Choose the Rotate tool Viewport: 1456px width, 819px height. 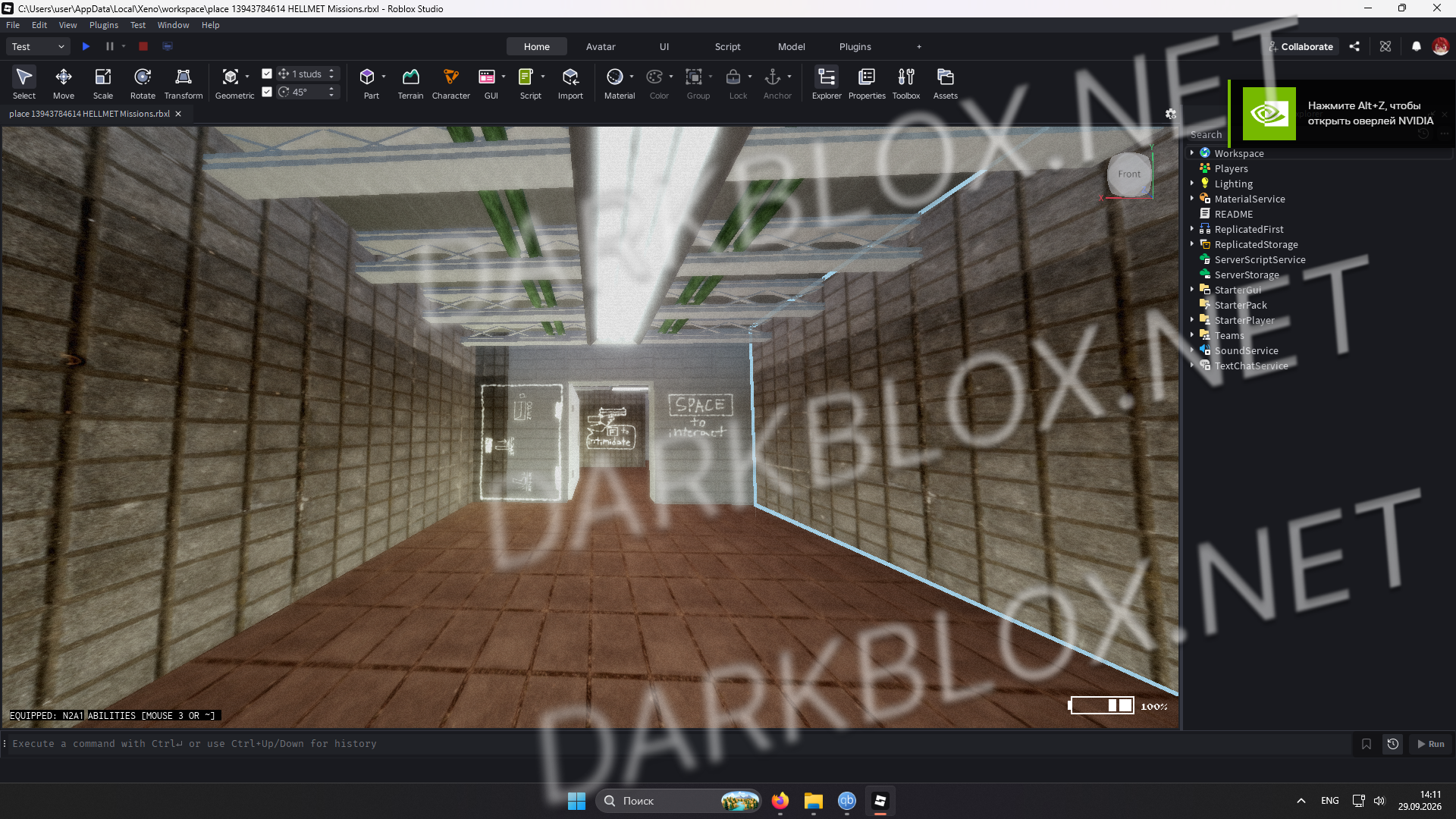click(x=143, y=83)
